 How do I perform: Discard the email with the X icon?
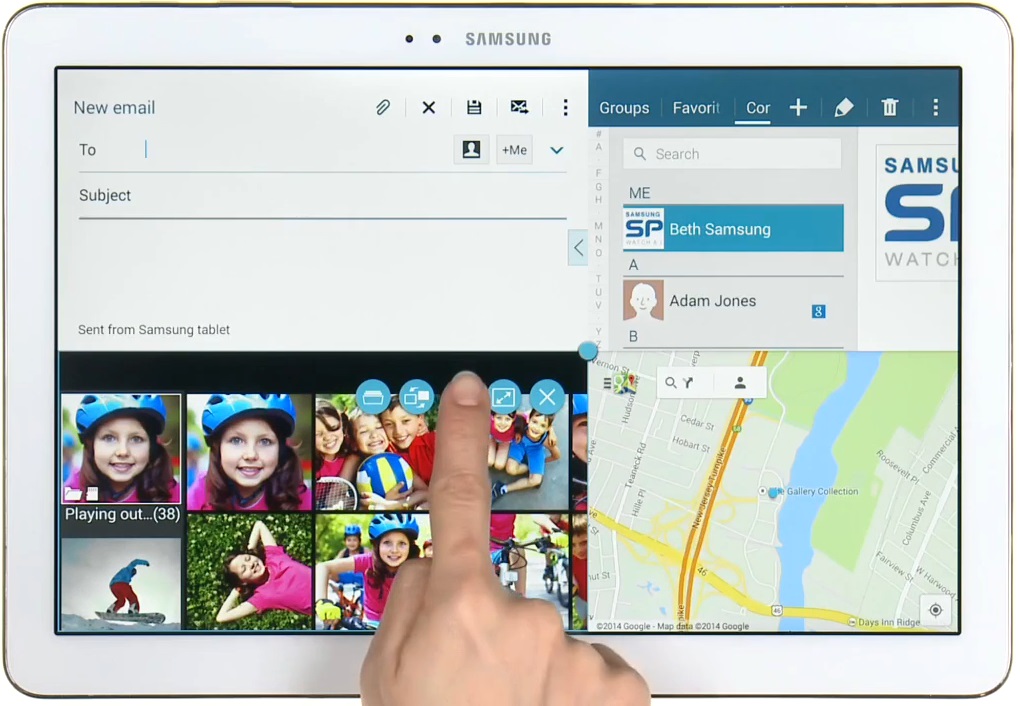[x=429, y=107]
